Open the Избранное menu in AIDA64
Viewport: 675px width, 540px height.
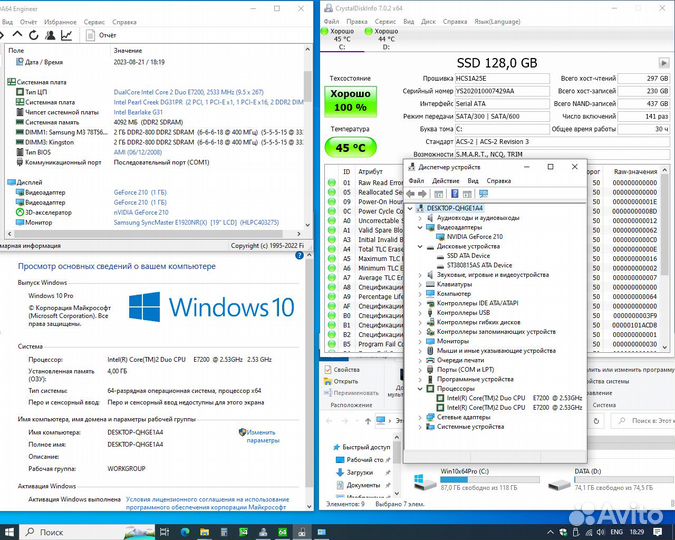(x=60, y=22)
